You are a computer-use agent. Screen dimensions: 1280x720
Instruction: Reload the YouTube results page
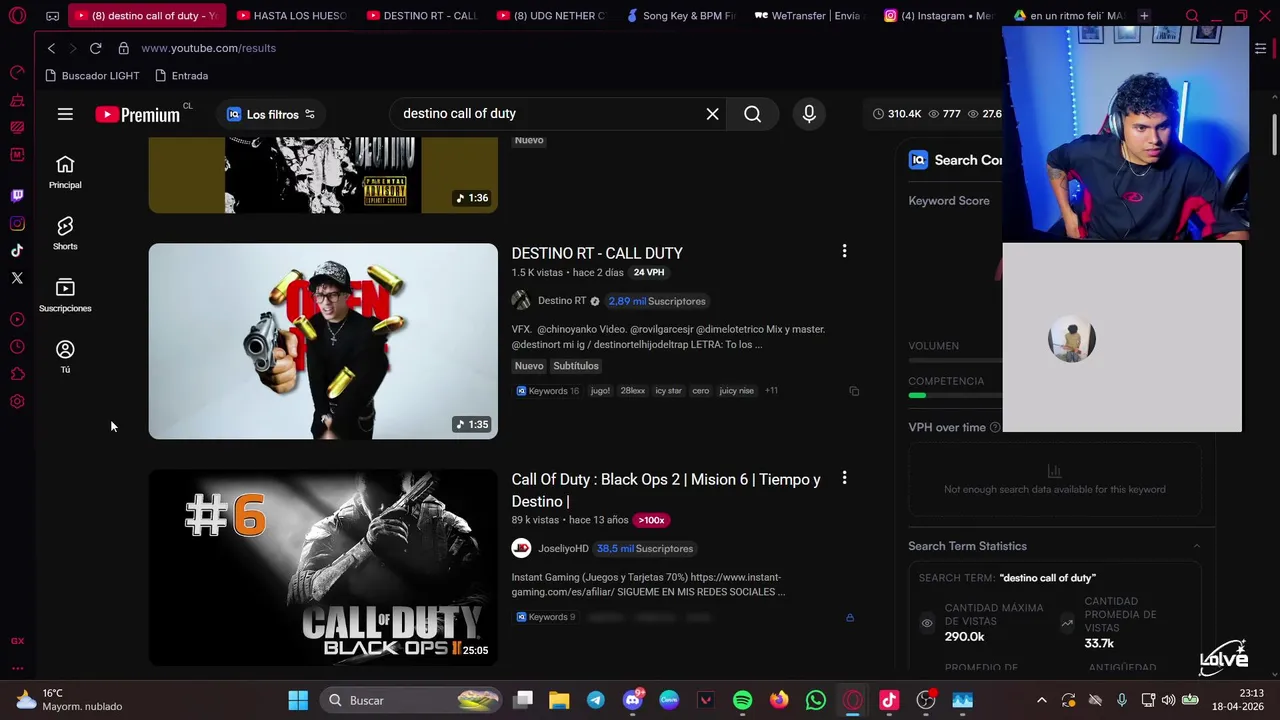[95, 48]
